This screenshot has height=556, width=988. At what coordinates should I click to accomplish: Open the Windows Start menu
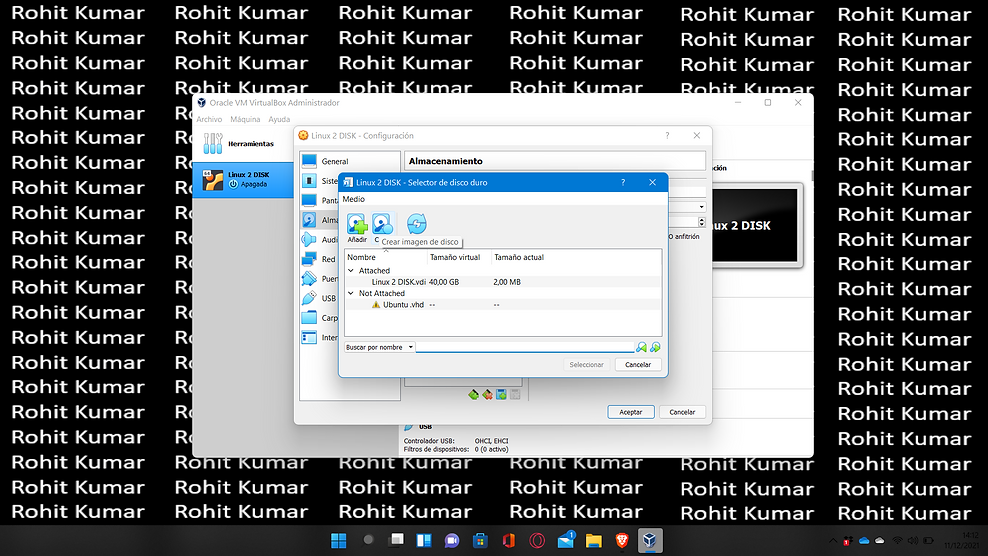coord(338,540)
